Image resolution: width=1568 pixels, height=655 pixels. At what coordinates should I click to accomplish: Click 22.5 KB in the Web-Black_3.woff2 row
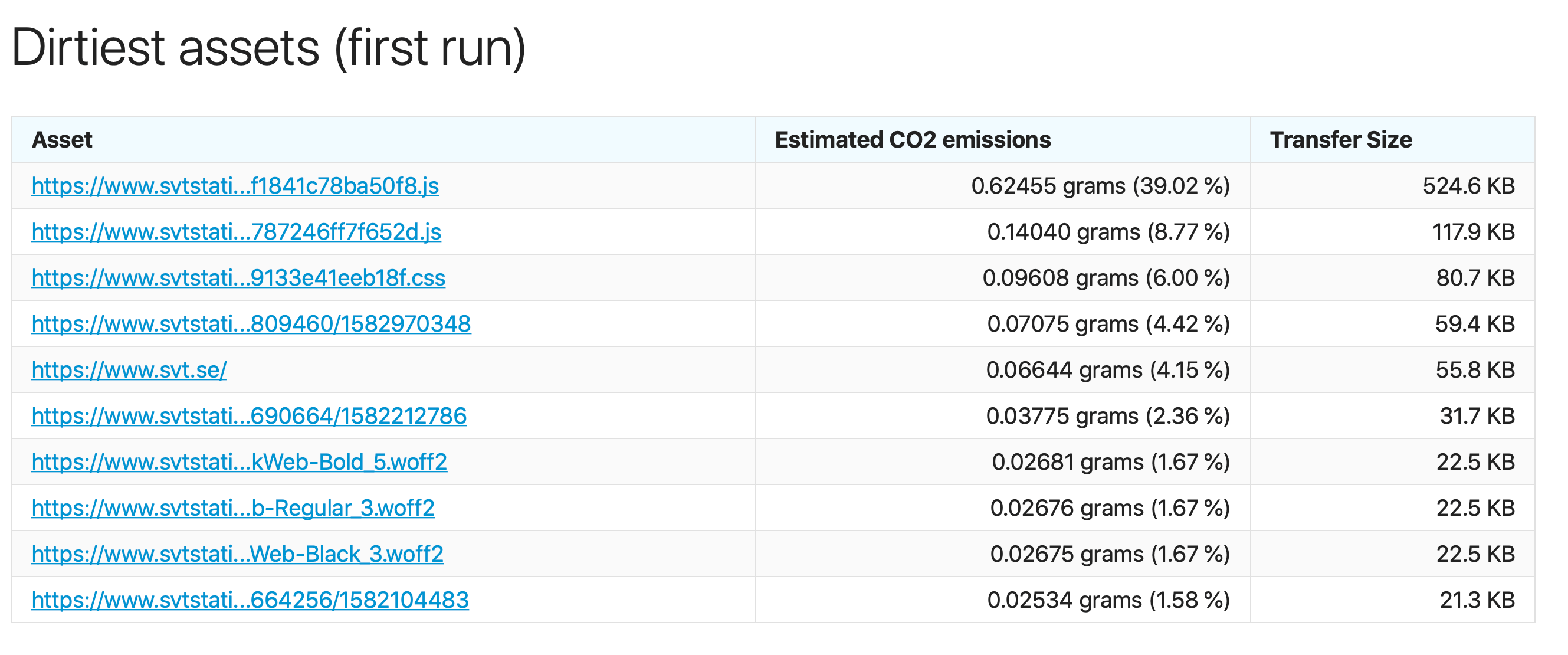[1475, 555]
